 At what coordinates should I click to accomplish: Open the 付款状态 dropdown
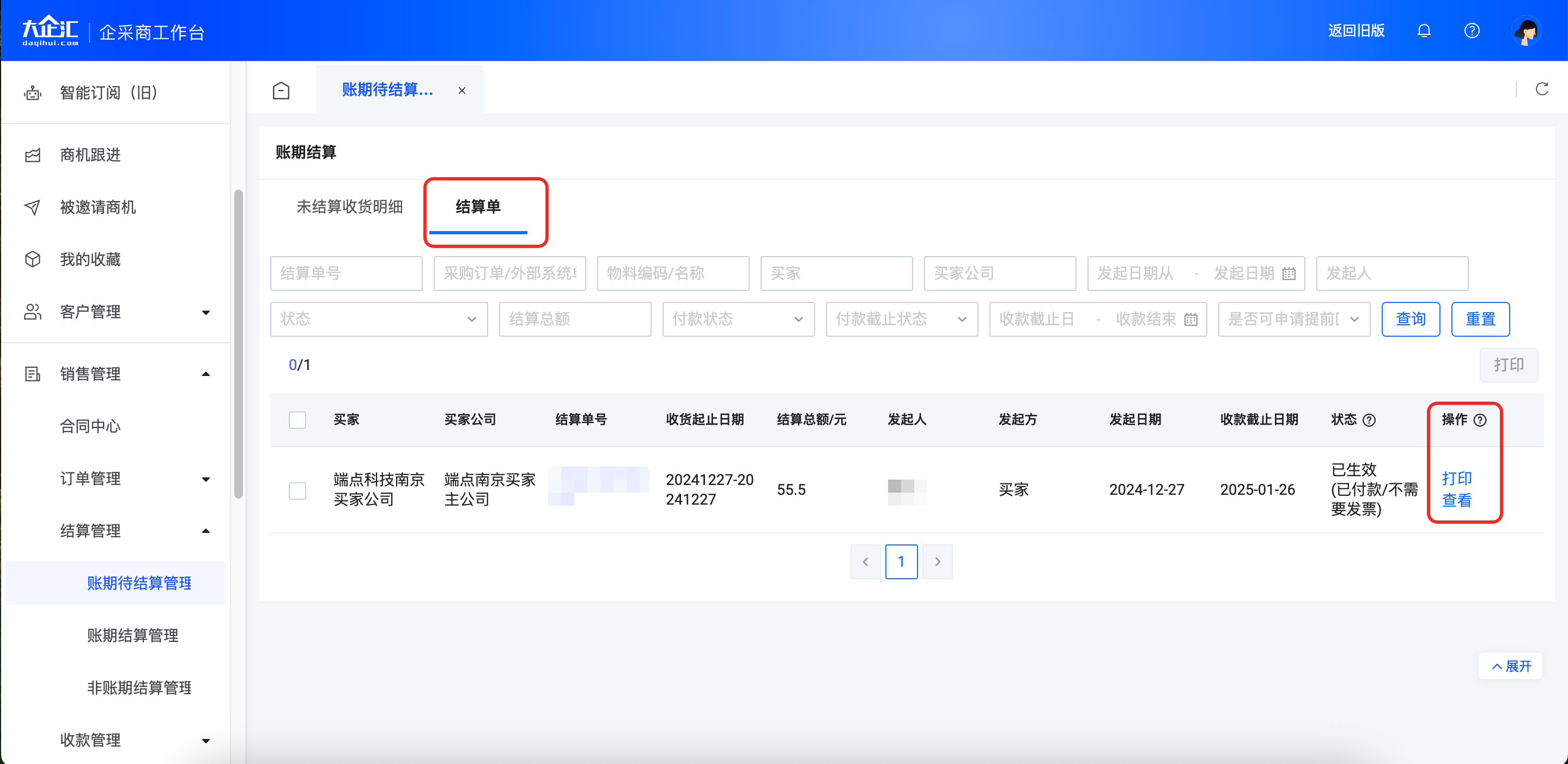(738, 319)
